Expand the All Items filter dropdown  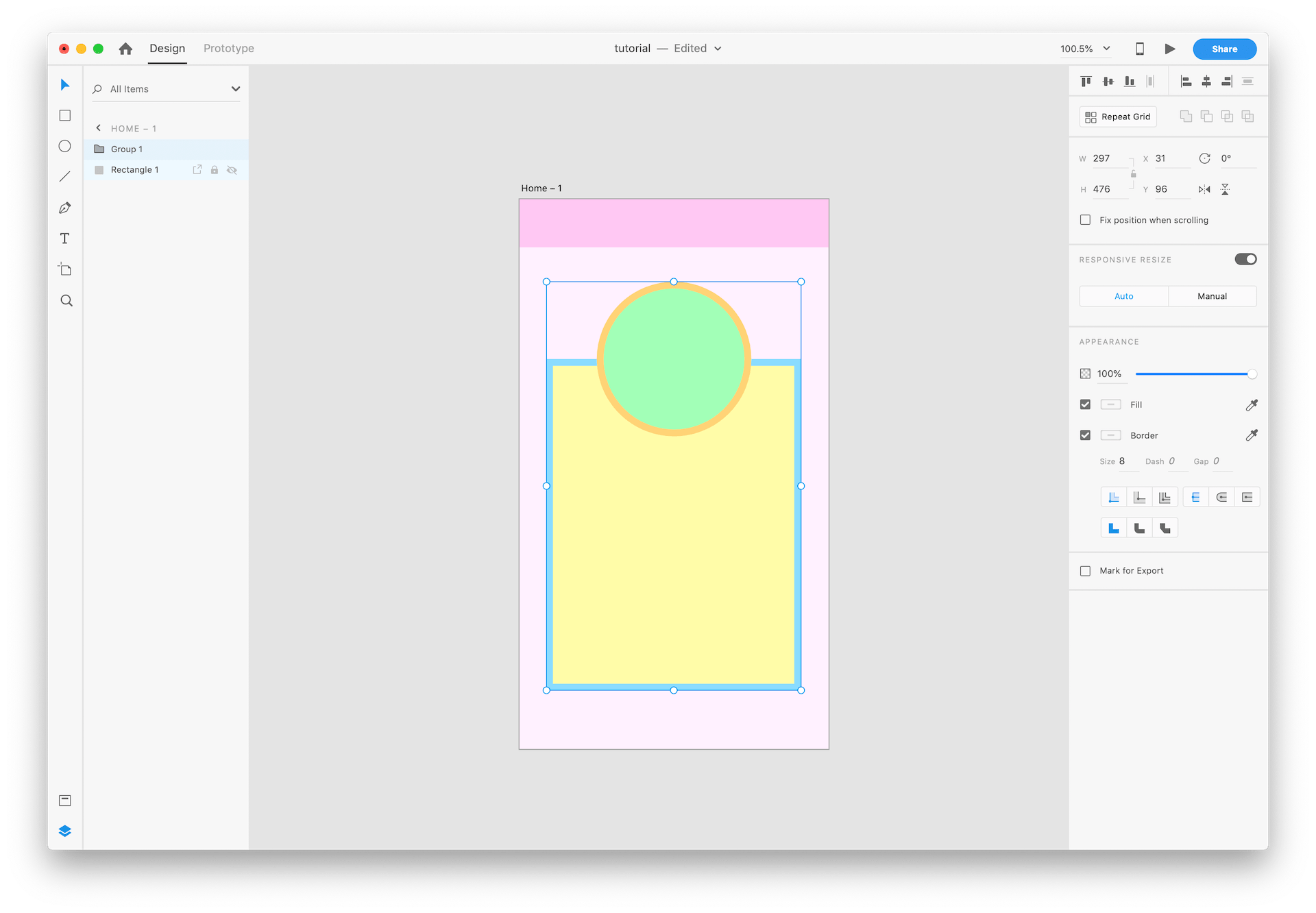(x=236, y=89)
